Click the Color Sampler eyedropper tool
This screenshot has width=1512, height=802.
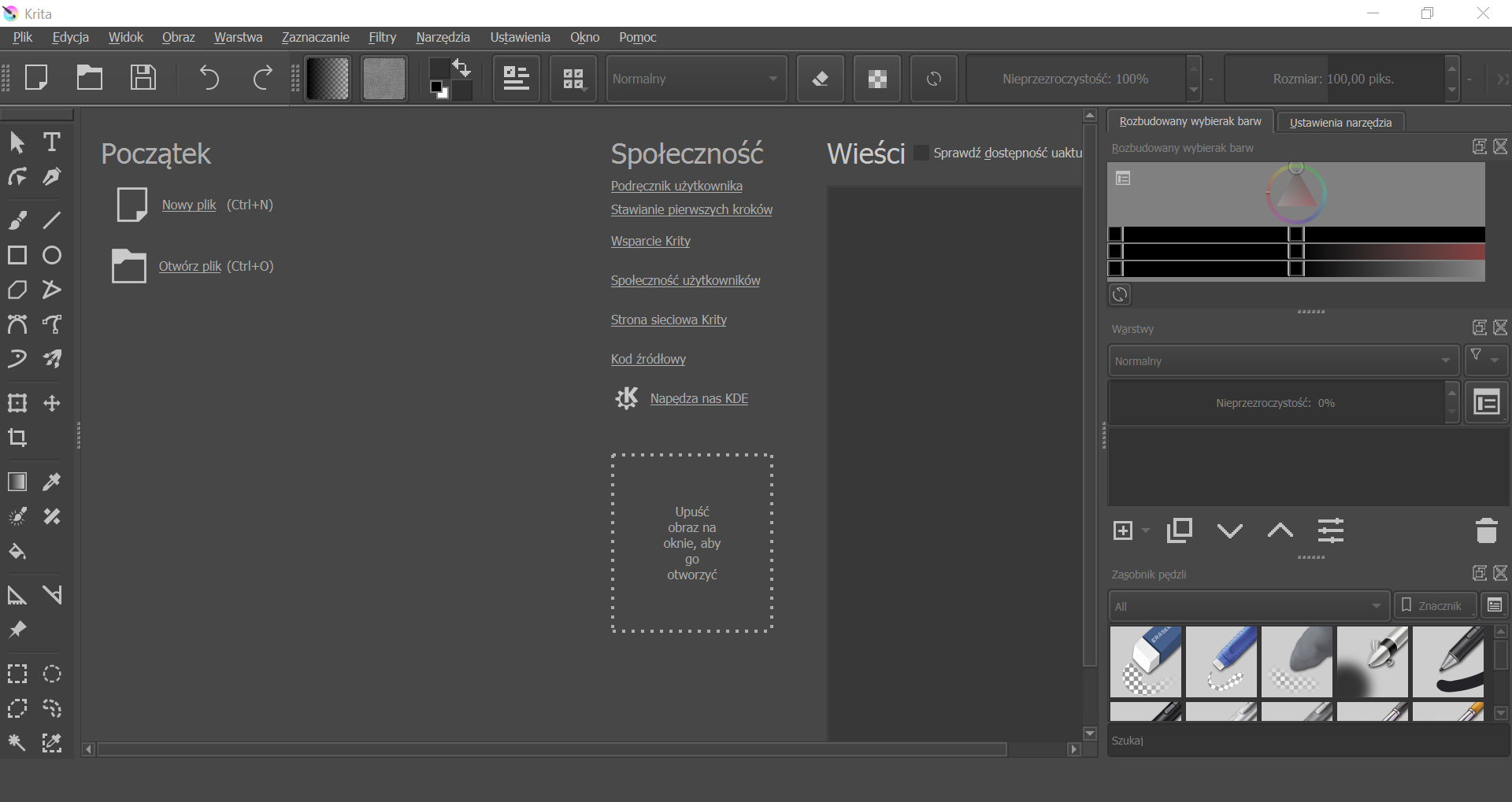[52, 482]
